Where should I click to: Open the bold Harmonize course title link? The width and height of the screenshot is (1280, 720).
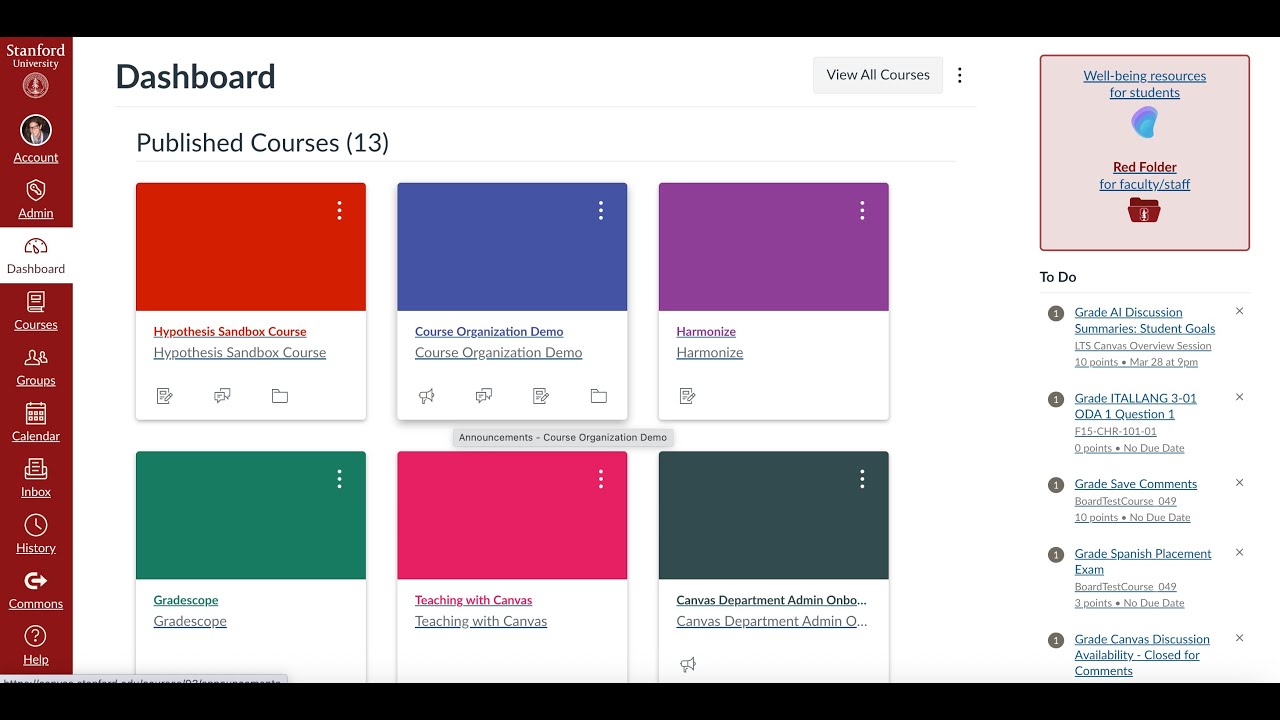click(x=706, y=332)
